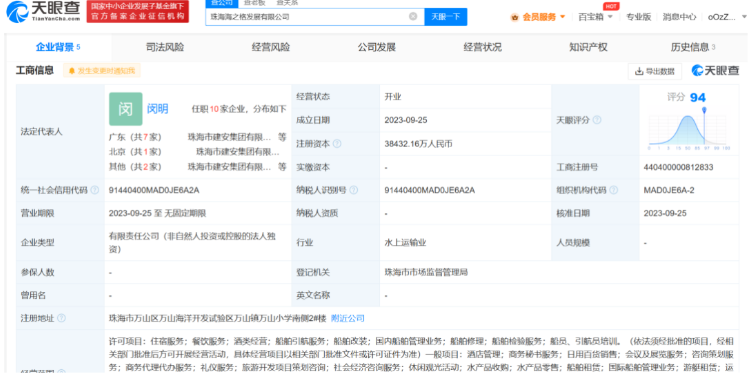Click the 成立日期 value 2023-09-25

(406, 120)
